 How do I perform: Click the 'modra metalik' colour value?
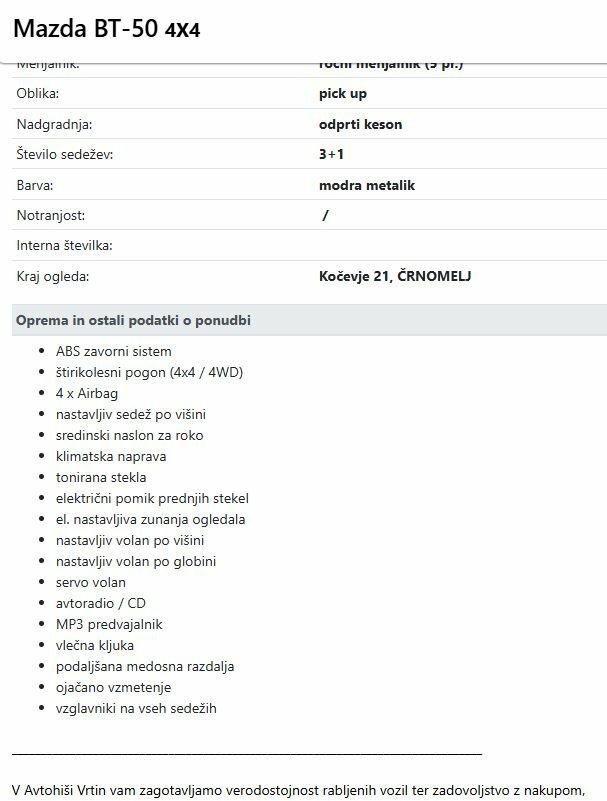[x=366, y=185]
